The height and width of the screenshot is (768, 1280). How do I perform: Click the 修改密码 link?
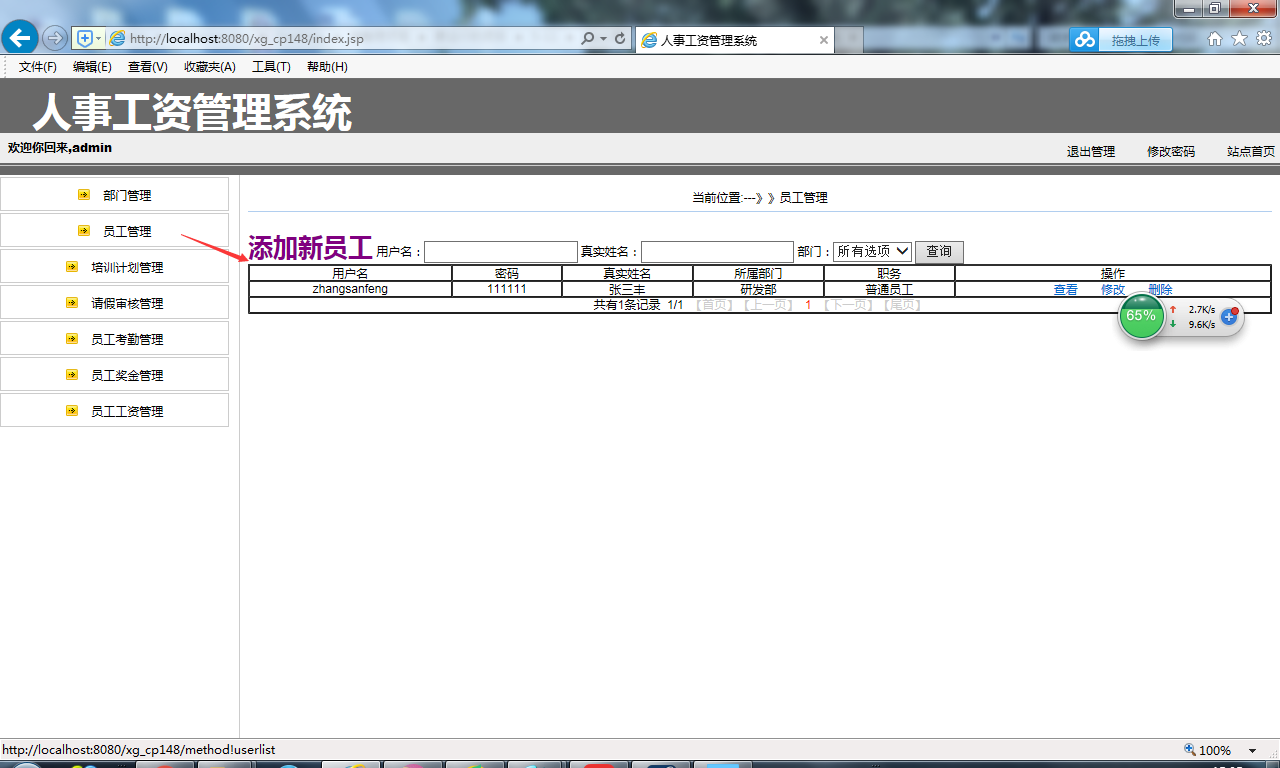click(1171, 152)
